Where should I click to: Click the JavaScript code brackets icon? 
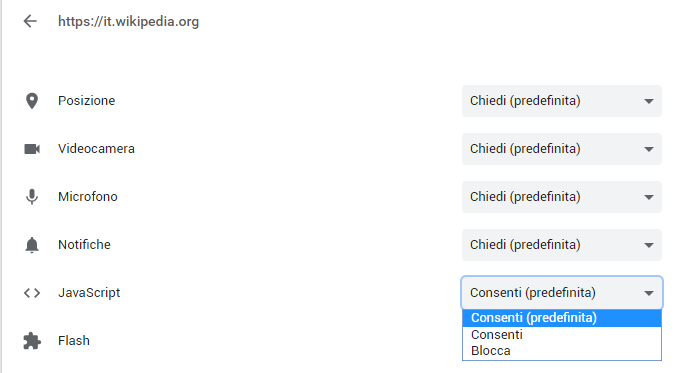[x=32, y=293]
